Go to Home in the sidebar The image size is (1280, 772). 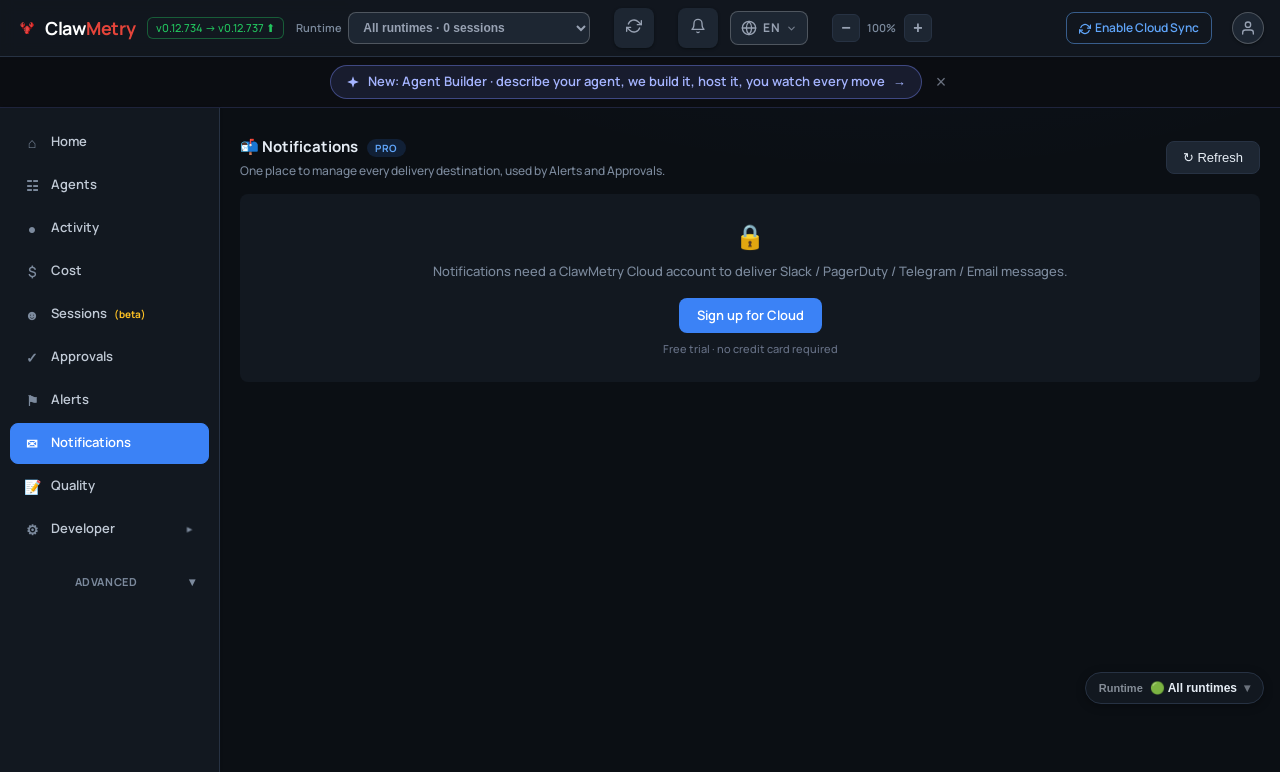110,142
